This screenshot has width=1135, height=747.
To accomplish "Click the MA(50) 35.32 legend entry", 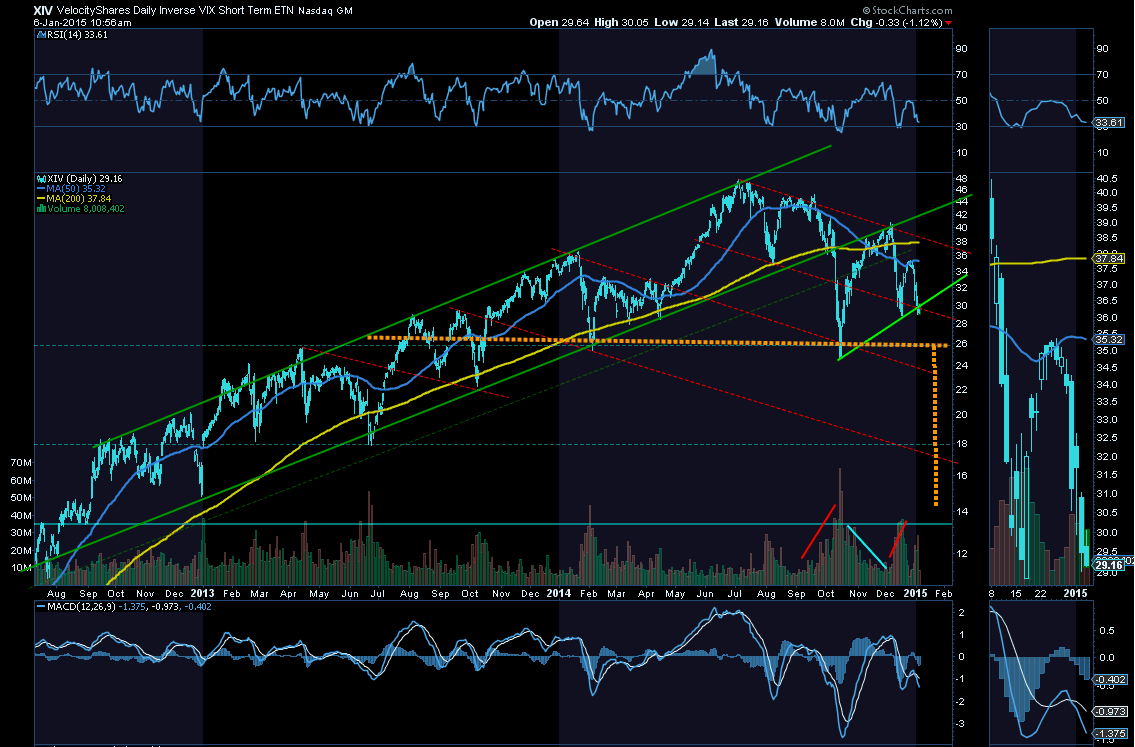I will pyautogui.click(x=72, y=188).
